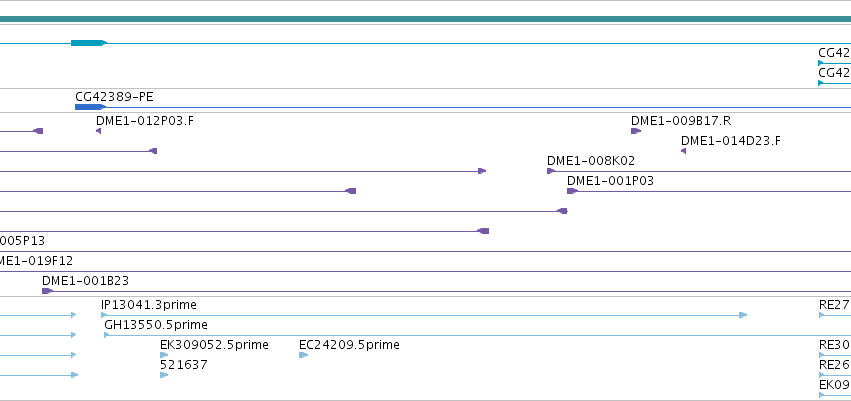Click the DME1-014D23.F label
The width and height of the screenshot is (851, 401).
731,141
